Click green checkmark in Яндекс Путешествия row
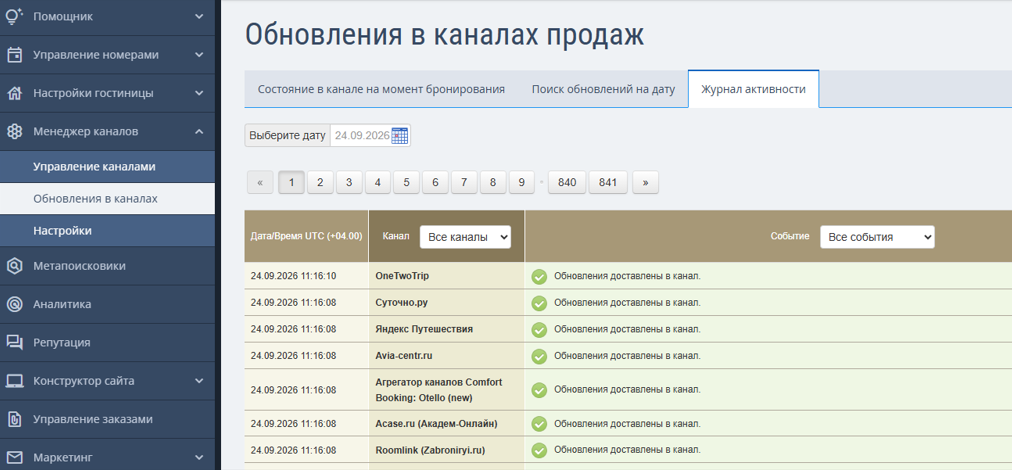 point(539,329)
